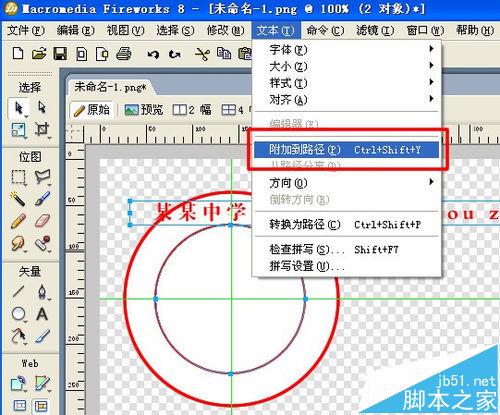Choose 附加到路径 menu entry
The image size is (500, 415).
tap(347, 150)
